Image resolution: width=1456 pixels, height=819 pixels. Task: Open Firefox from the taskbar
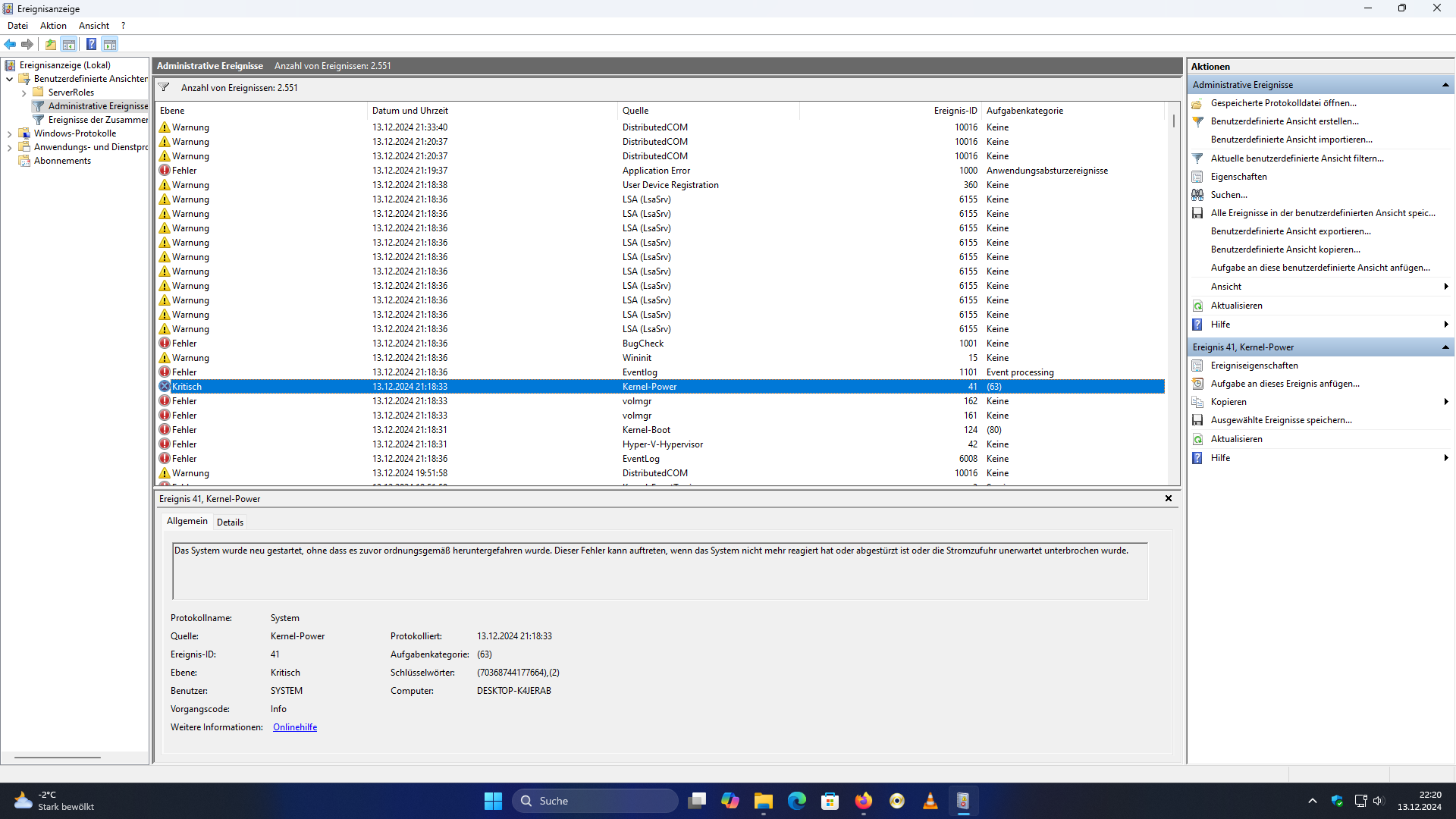pyautogui.click(x=863, y=801)
